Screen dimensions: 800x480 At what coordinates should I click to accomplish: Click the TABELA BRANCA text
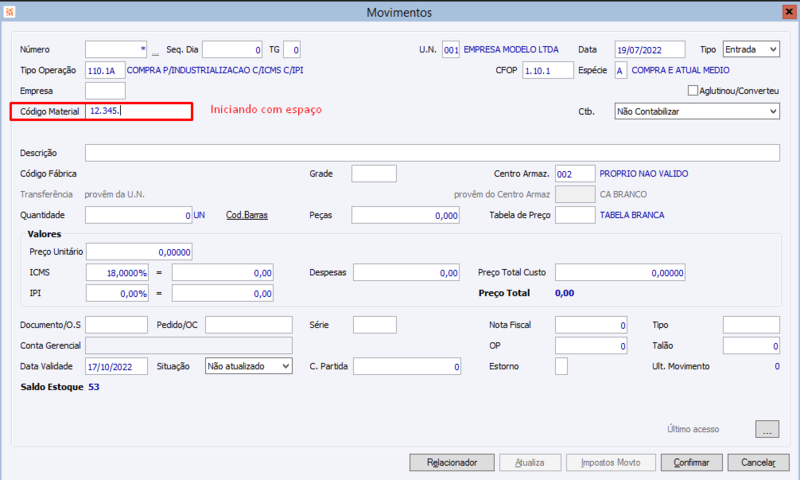pos(632,215)
